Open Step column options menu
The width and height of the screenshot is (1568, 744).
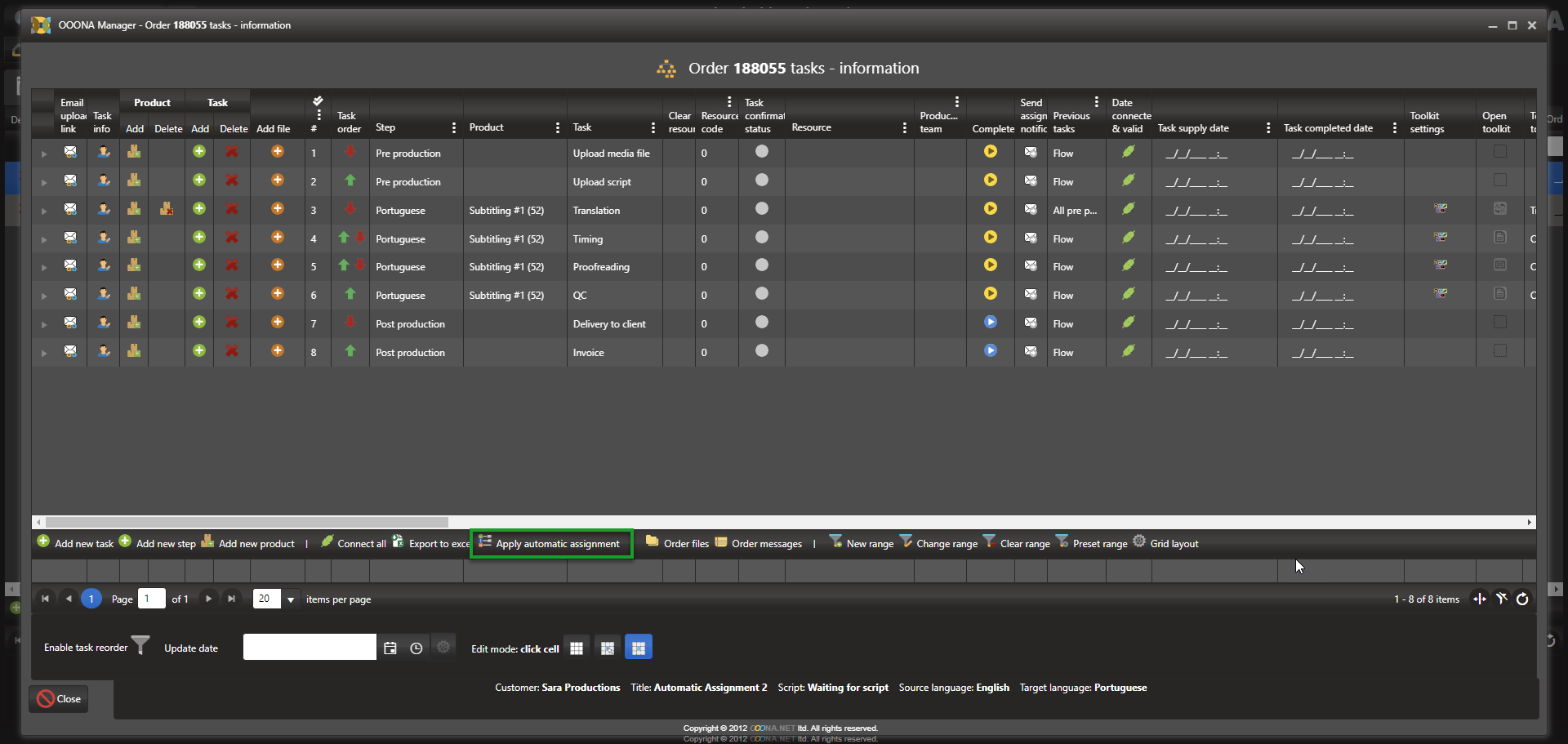coord(453,128)
